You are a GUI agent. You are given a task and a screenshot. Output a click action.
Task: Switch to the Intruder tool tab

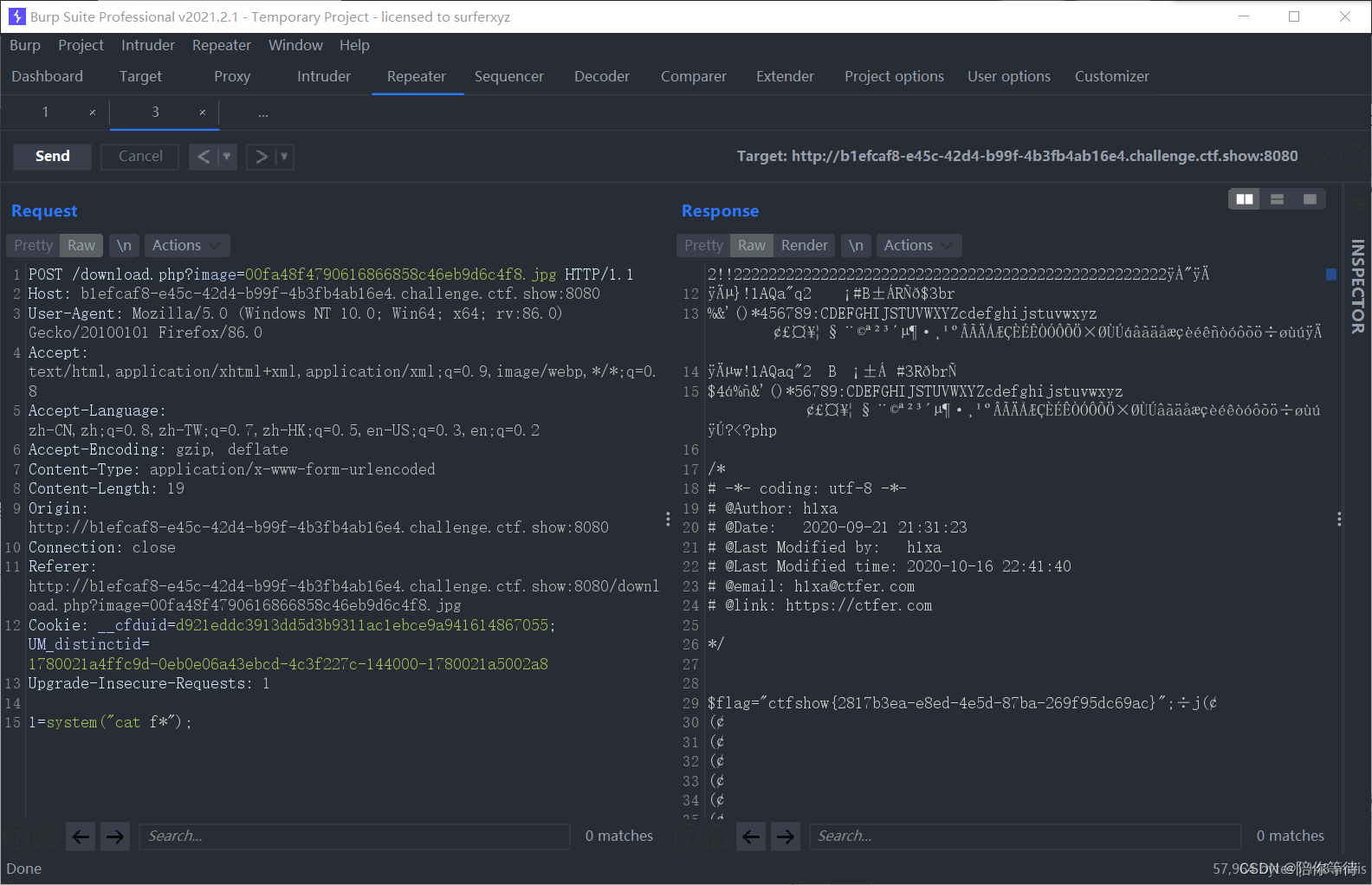pyautogui.click(x=324, y=76)
